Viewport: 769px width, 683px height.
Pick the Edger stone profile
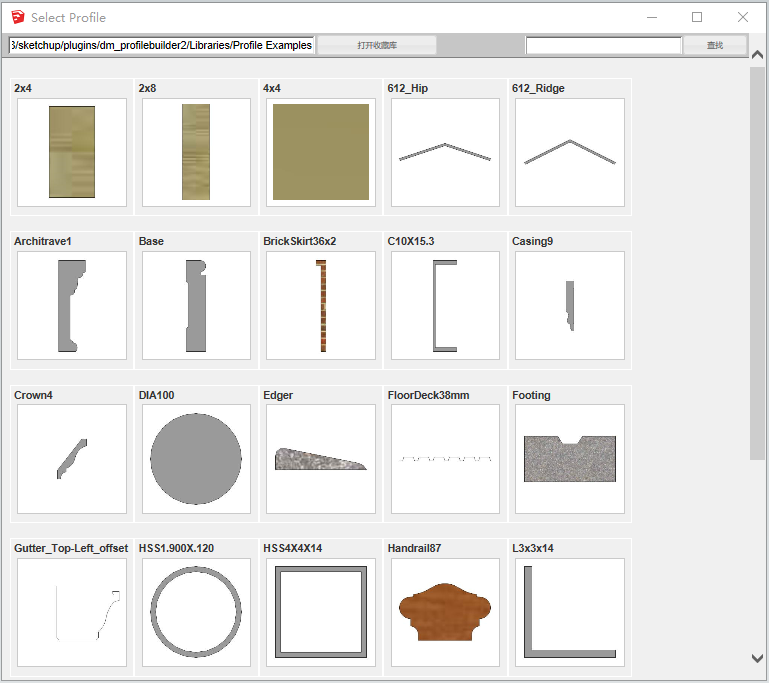tap(321, 459)
